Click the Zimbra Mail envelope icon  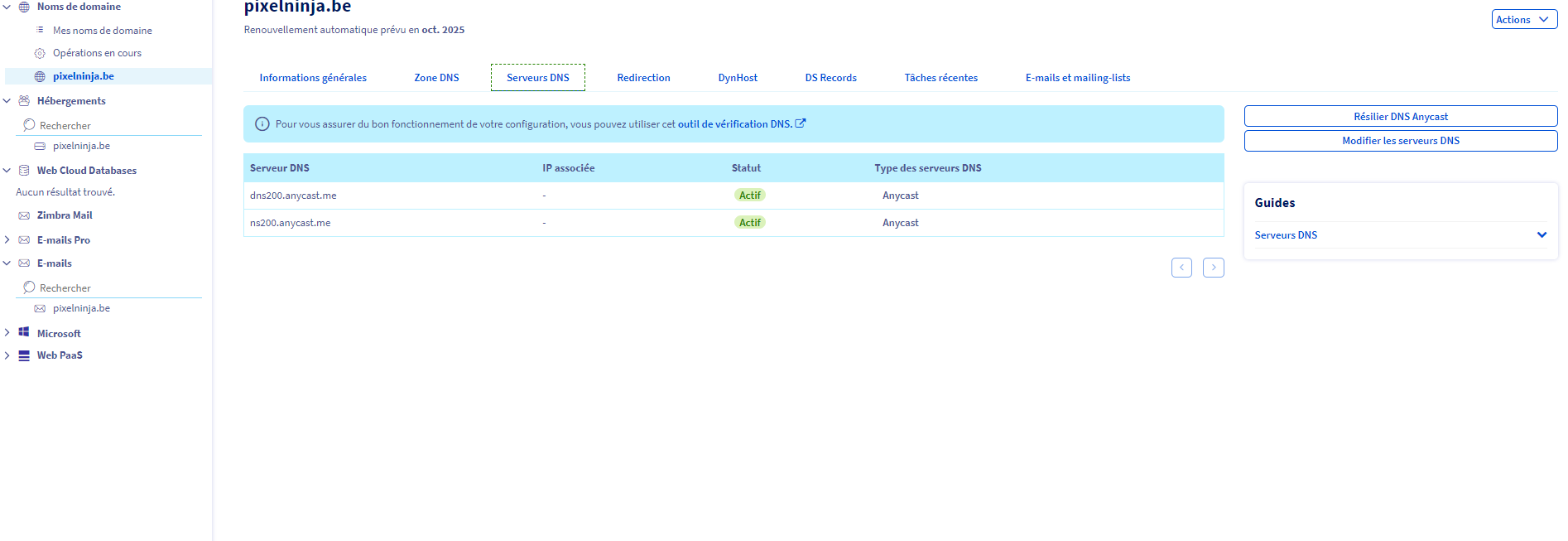pos(24,215)
